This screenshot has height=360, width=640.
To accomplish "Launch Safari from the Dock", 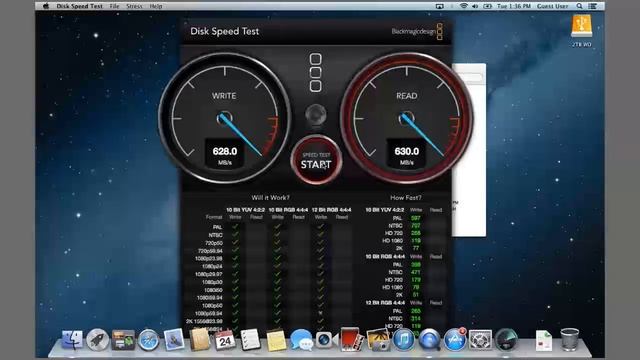I will point(149,340).
